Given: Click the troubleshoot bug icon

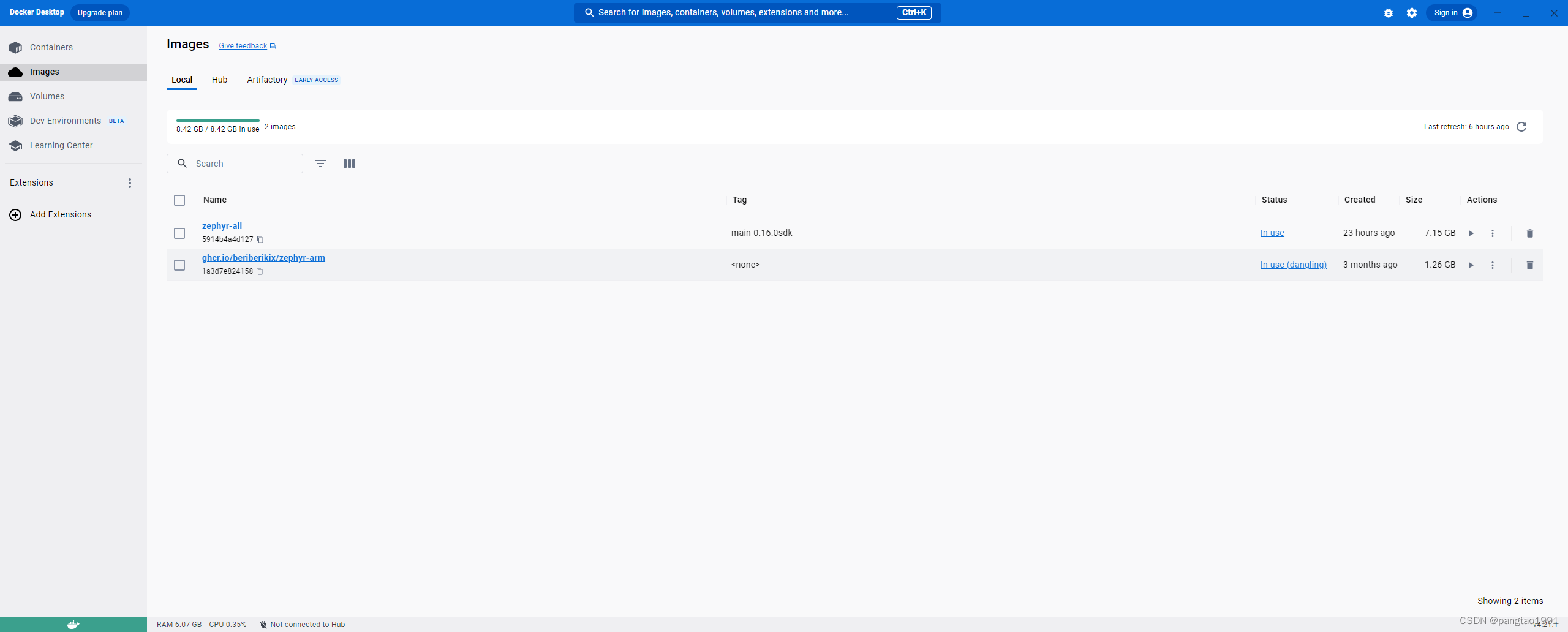Looking at the screenshot, I should 1389,12.
